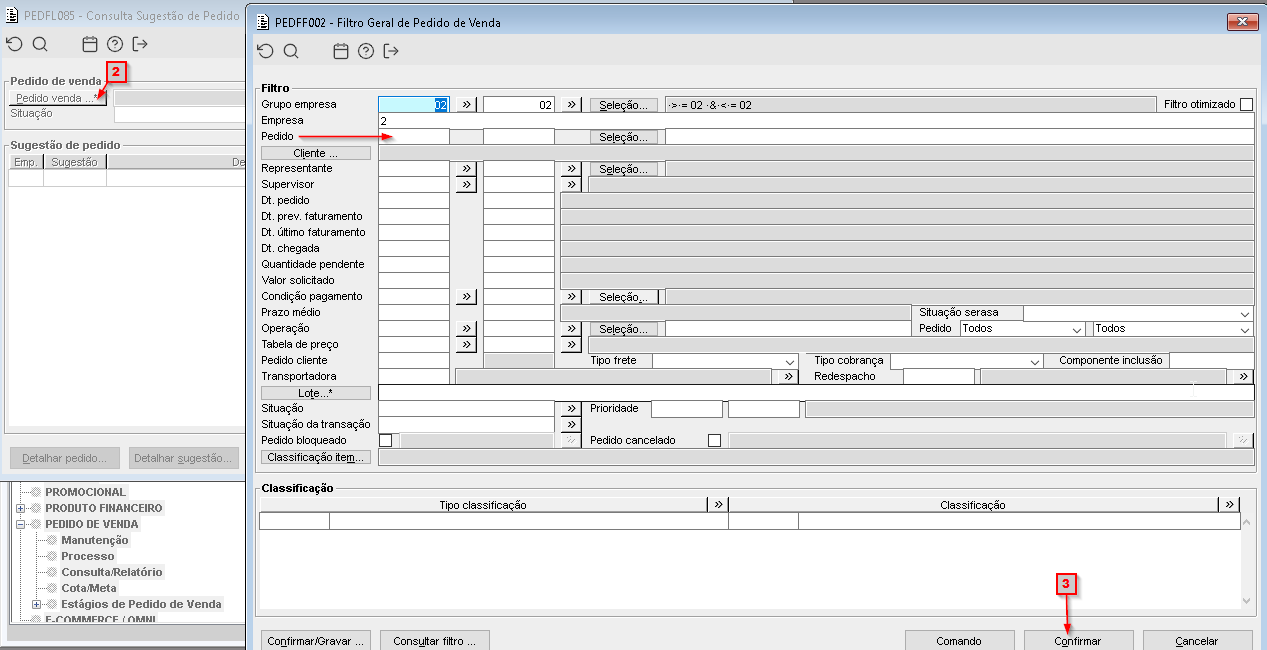Screen dimensions: 1267x650
Task: Open the Classificação item... button
Action: pos(316,456)
